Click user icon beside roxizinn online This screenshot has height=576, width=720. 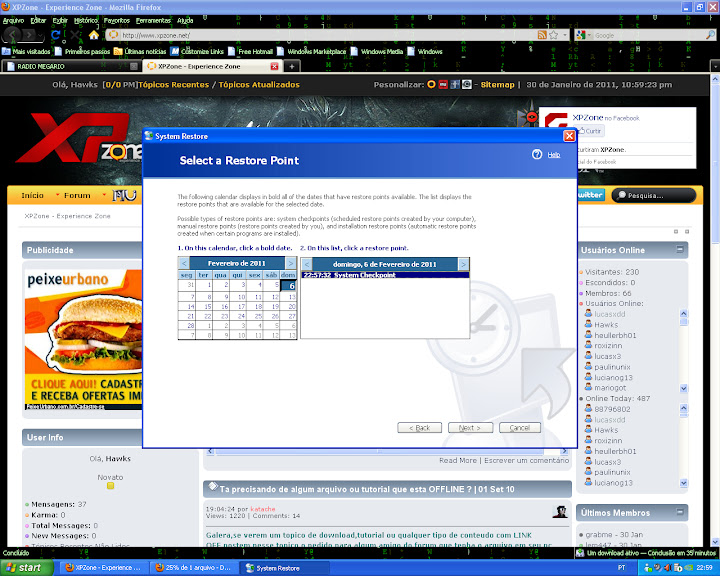pyautogui.click(x=588, y=345)
